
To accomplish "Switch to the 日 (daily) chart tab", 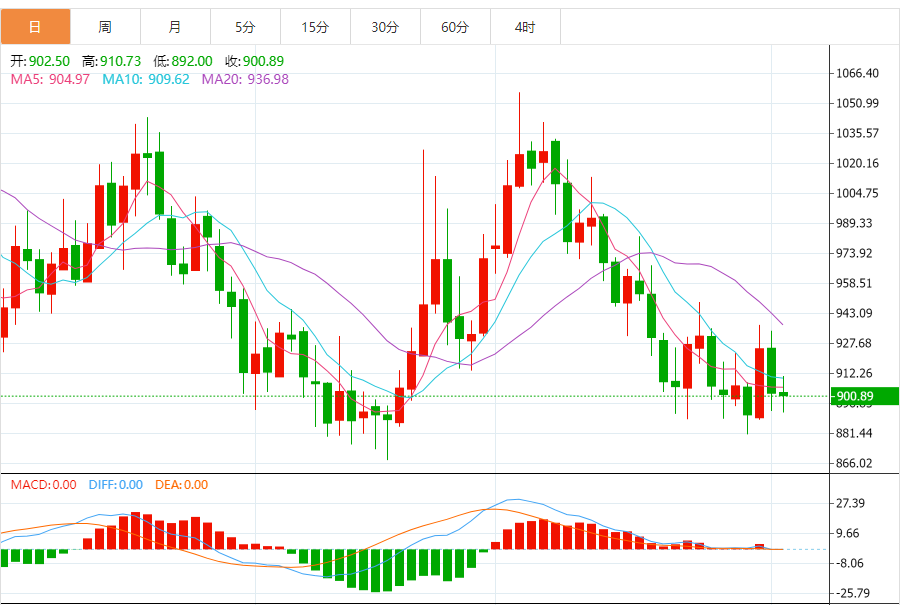I will coord(35,27).
